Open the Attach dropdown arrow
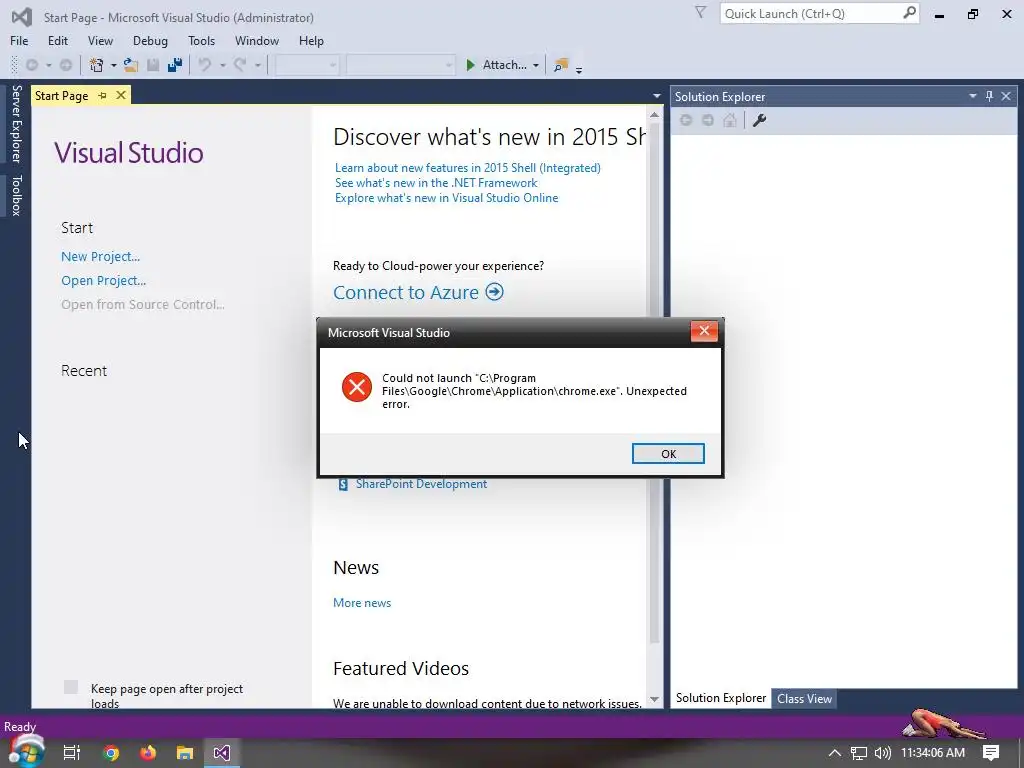 [x=536, y=65]
